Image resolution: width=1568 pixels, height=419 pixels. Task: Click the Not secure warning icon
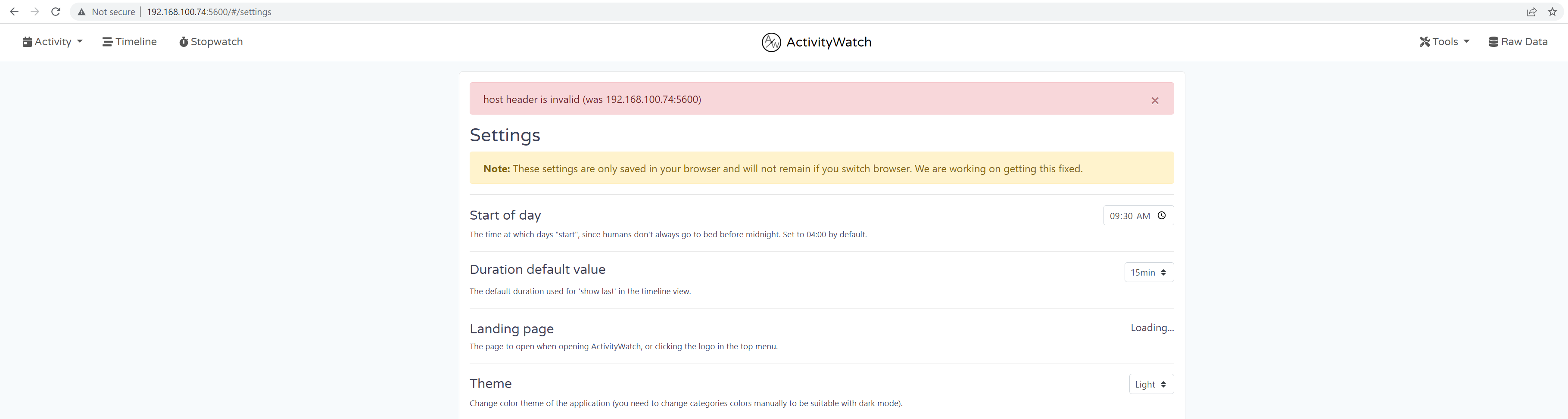click(81, 12)
